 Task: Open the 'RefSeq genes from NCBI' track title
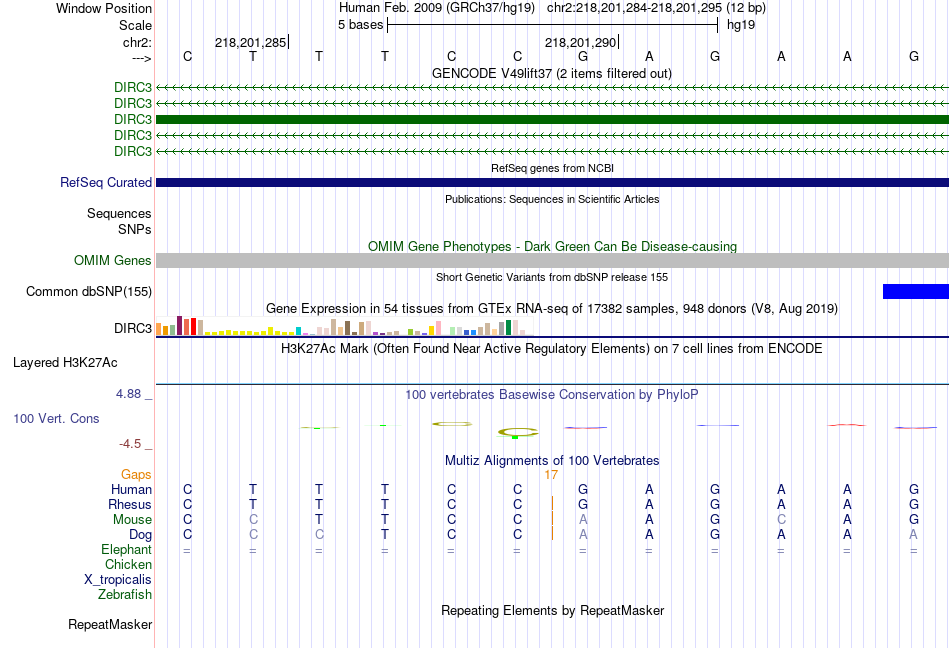click(552, 168)
